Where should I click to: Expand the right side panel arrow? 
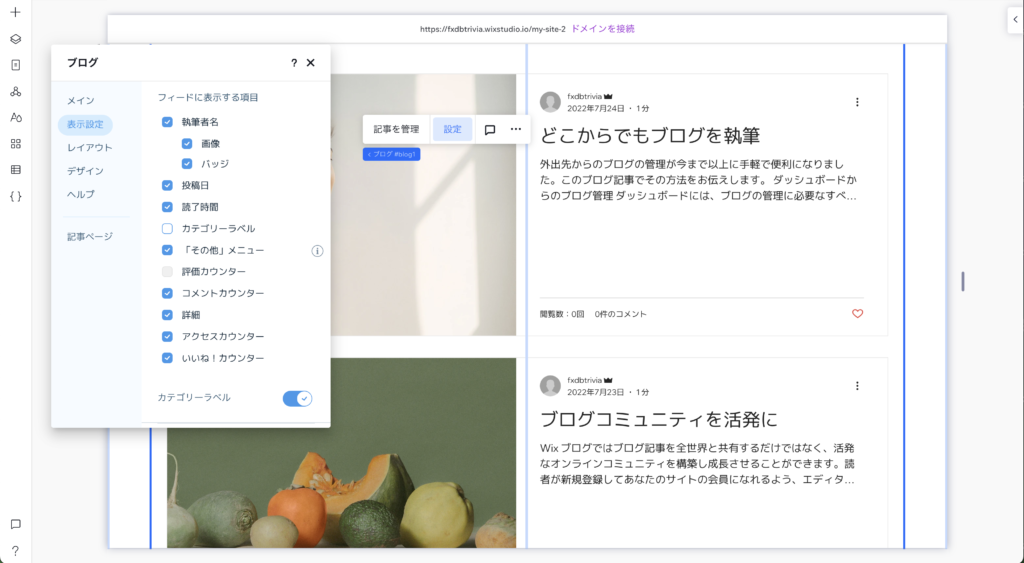(x=1016, y=20)
